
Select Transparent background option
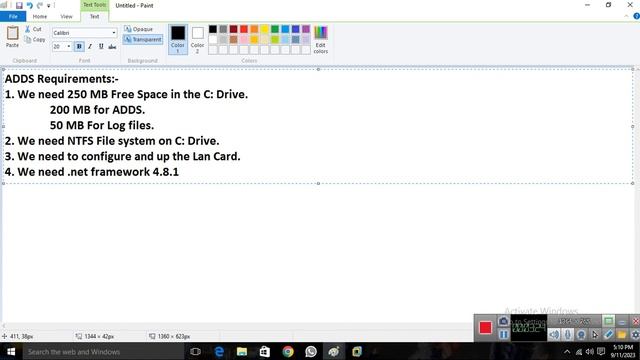pos(143,40)
